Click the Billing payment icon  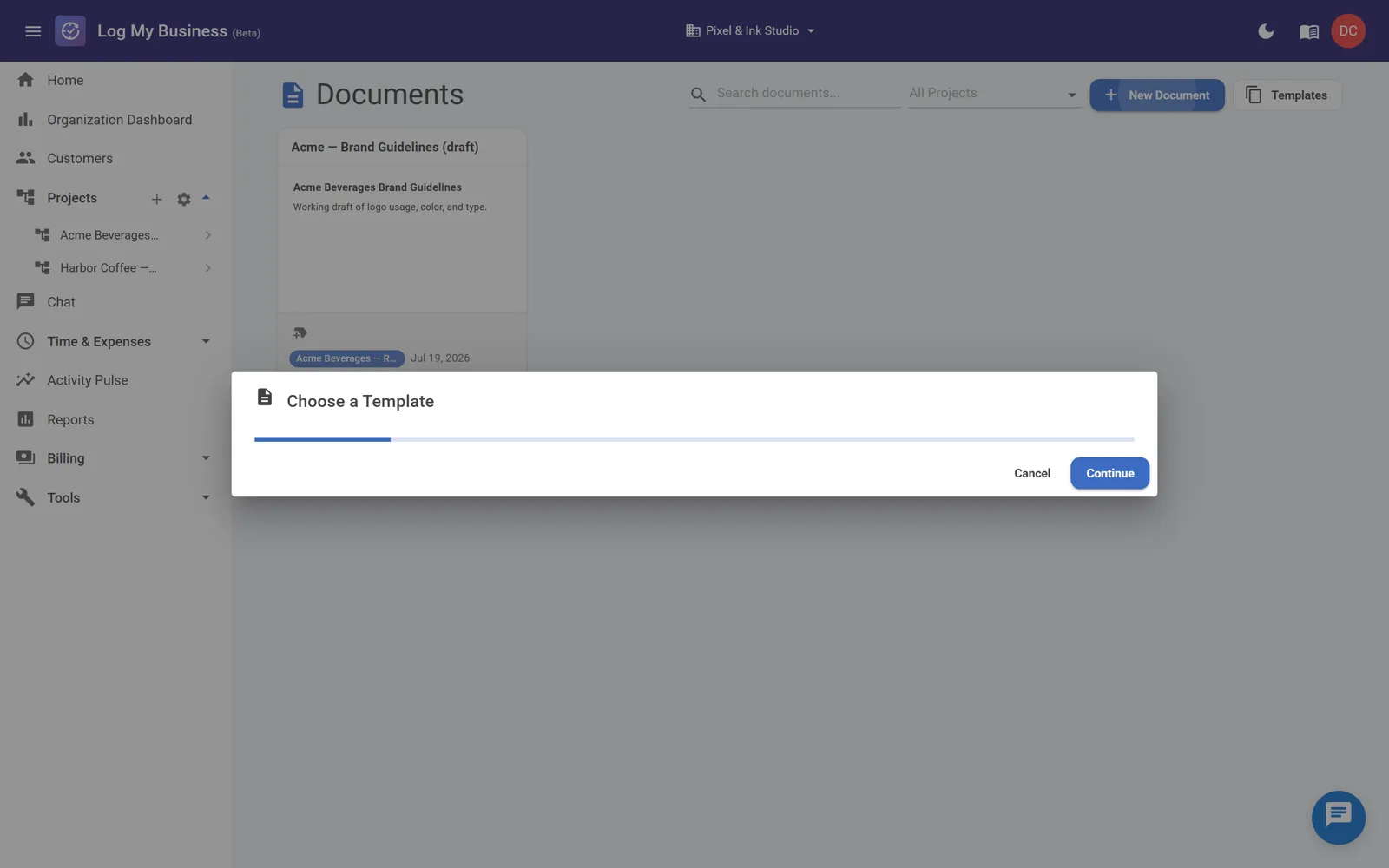[25, 457]
